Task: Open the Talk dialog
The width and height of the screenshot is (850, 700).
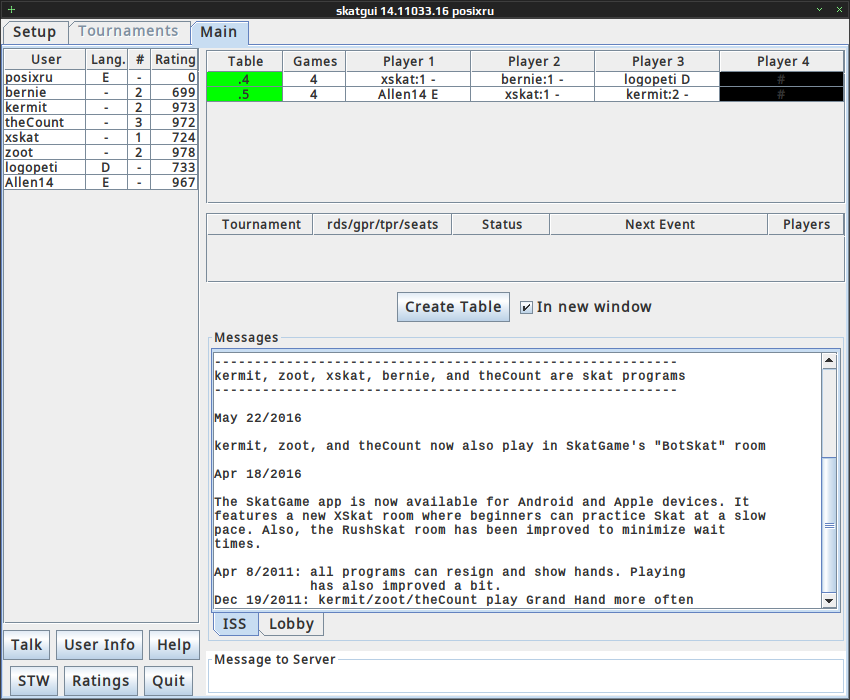Action: (27, 645)
